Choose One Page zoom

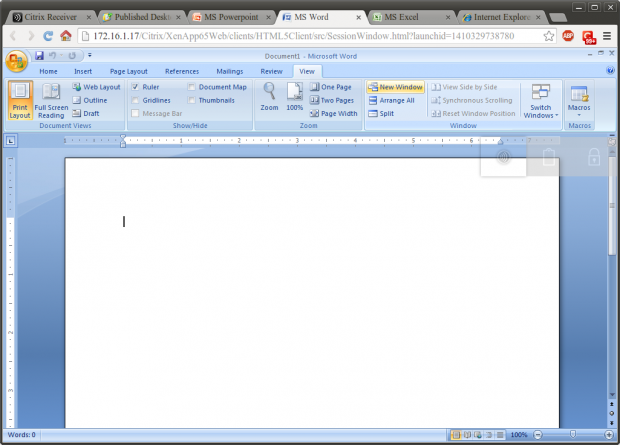(x=331, y=87)
